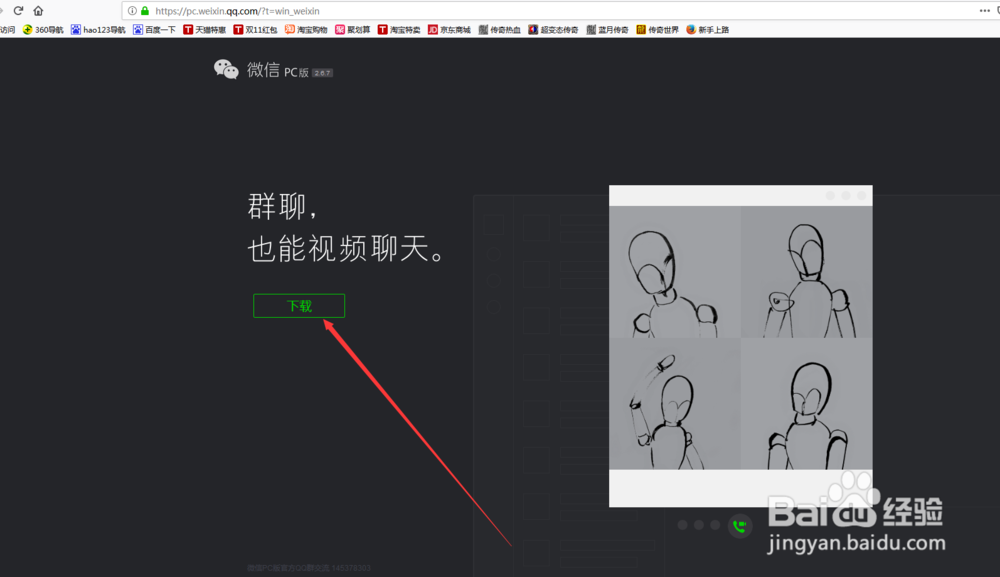Viewport: 1000px width, 577px height.
Task: Click the 2.6.7 version badge
Action: click(322, 73)
